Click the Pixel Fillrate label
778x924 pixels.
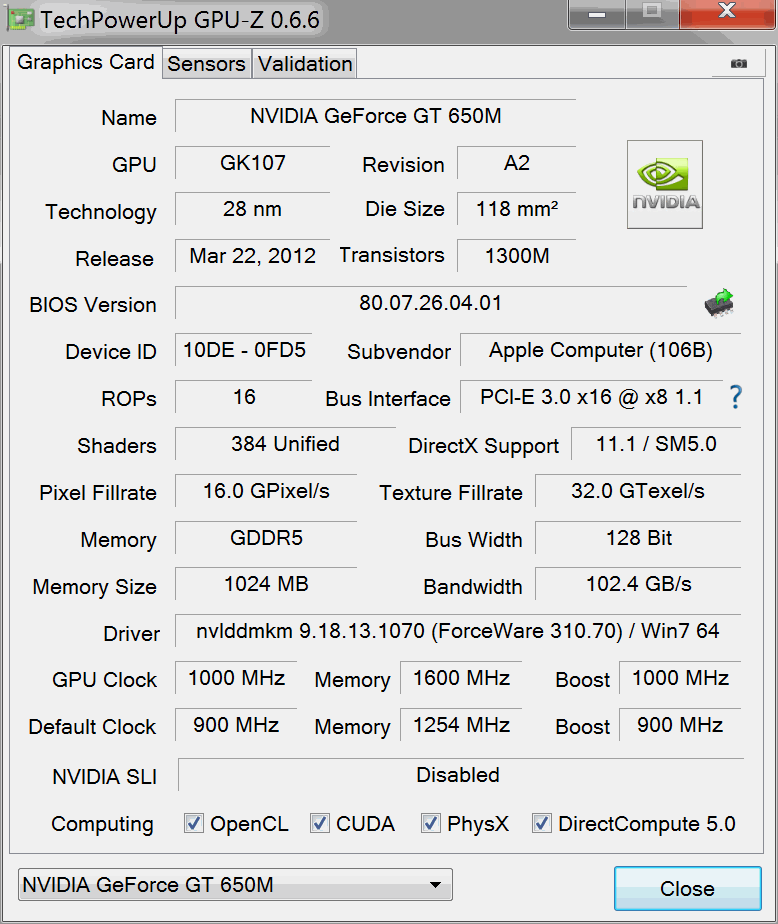point(98,493)
